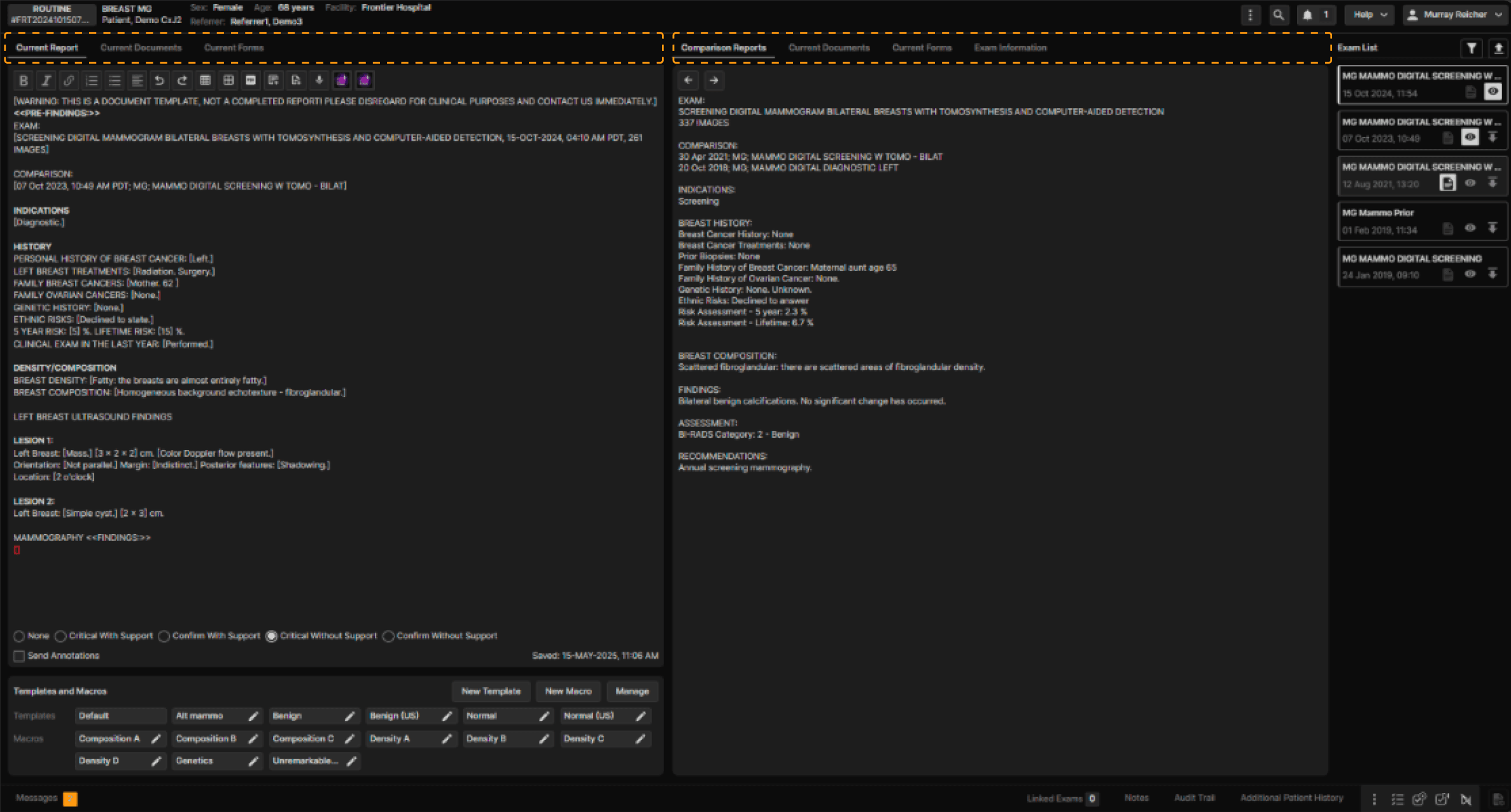The image size is (1511, 812).
Task: Open the top bar three-dot menu
Action: tap(1250, 15)
